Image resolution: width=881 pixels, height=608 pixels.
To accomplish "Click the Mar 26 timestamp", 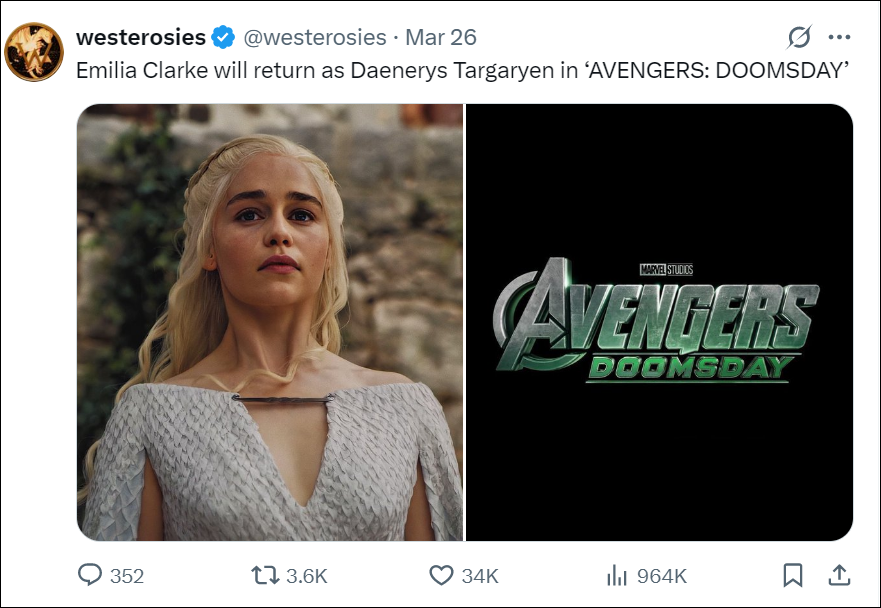I will pos(441,38).
